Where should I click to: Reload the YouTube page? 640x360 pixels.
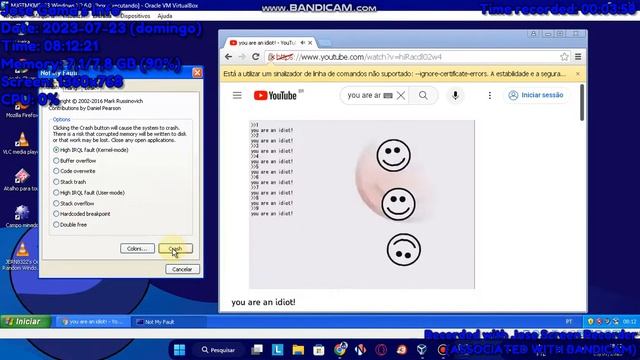[x=256, y=57]
